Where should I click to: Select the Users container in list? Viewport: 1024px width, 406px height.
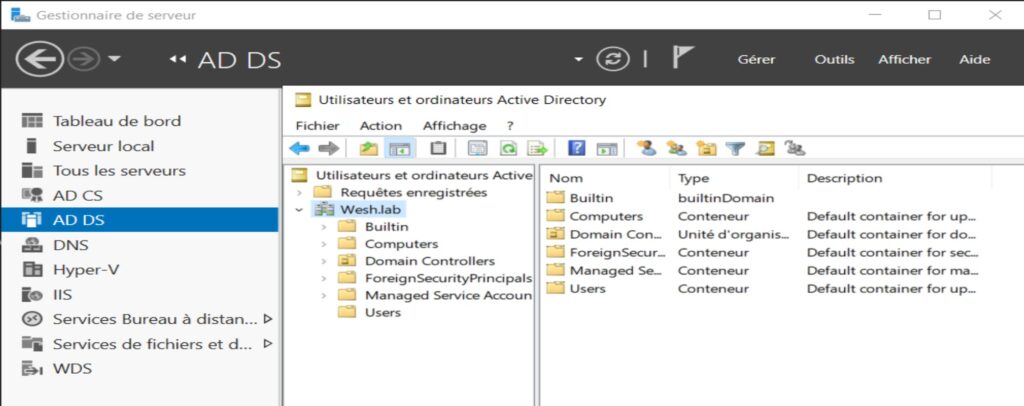coord(587,289)
